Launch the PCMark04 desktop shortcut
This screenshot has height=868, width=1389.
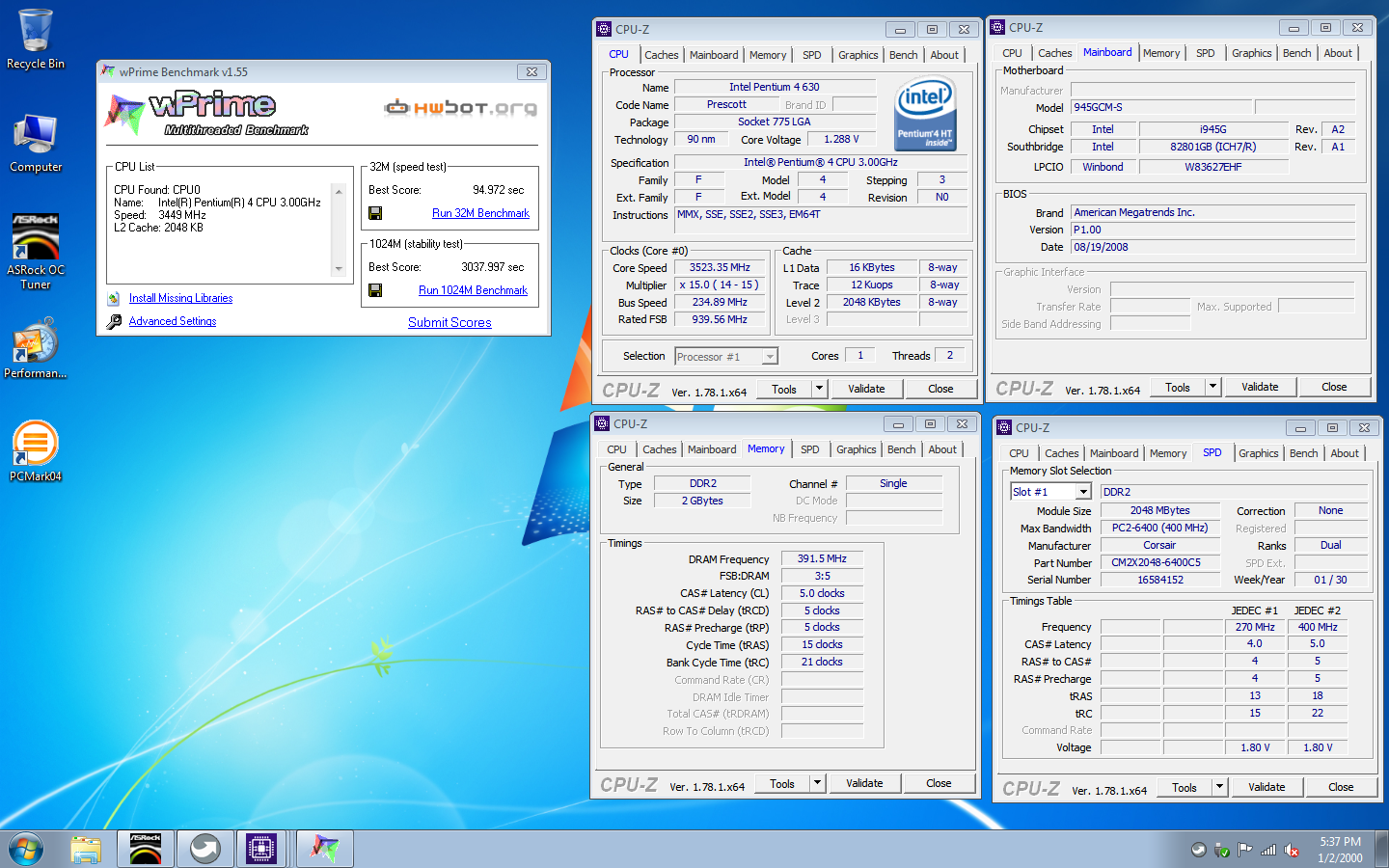(36, 451)
